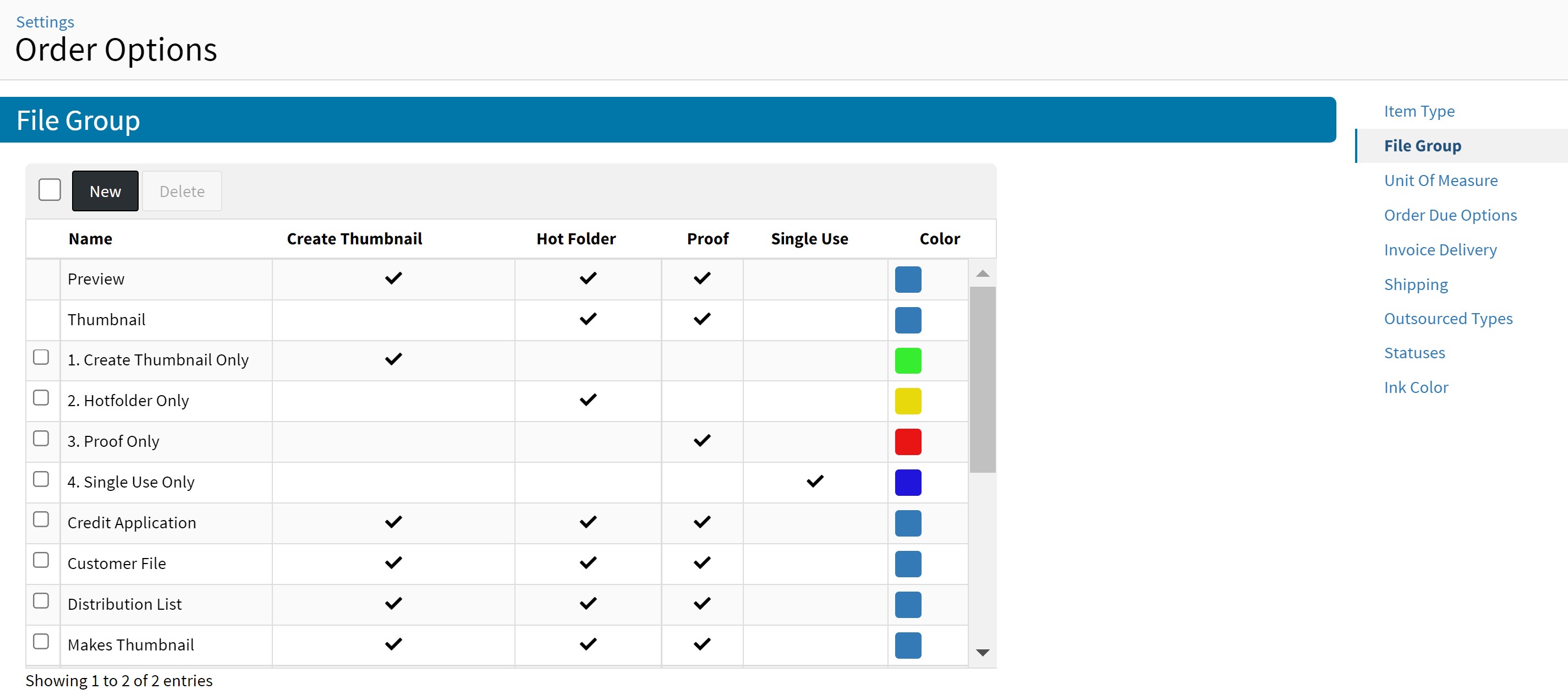Click Hot Folder checkmark for Distribution List
This screenshot has width=1568, height=700.
coord(588,603)
